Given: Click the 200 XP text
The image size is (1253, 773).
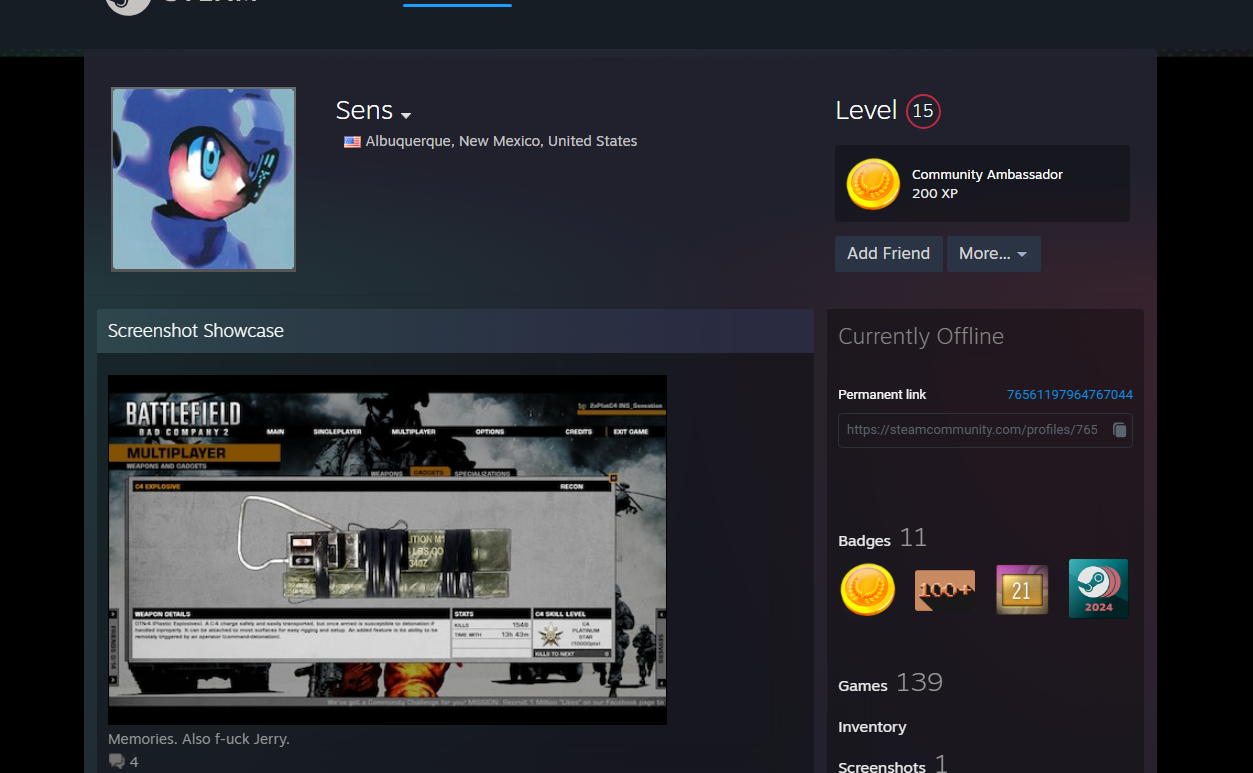Looking at the screenshot, I should [935, 194].
